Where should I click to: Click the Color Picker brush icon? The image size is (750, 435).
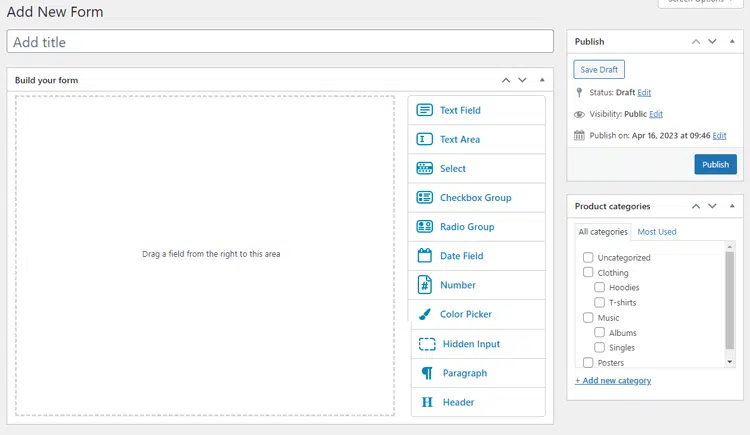click(x=424, y=314)
